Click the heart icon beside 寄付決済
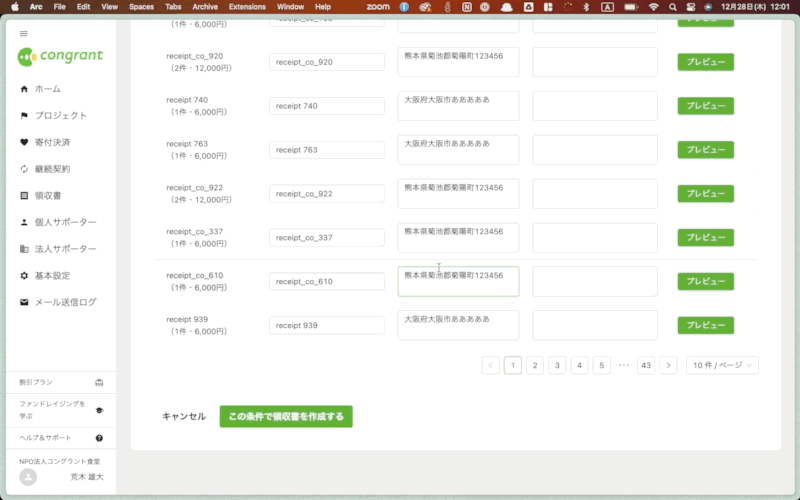 [24, 142]
